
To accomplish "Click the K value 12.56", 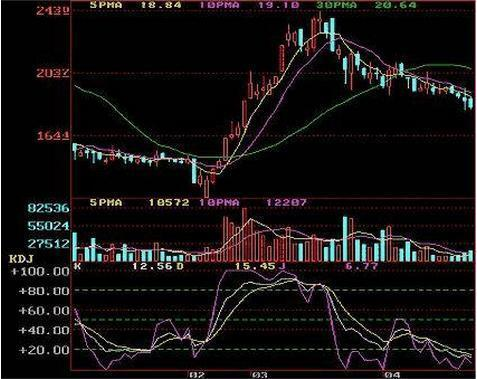I will pyautogui.click(x=152, y=266).
